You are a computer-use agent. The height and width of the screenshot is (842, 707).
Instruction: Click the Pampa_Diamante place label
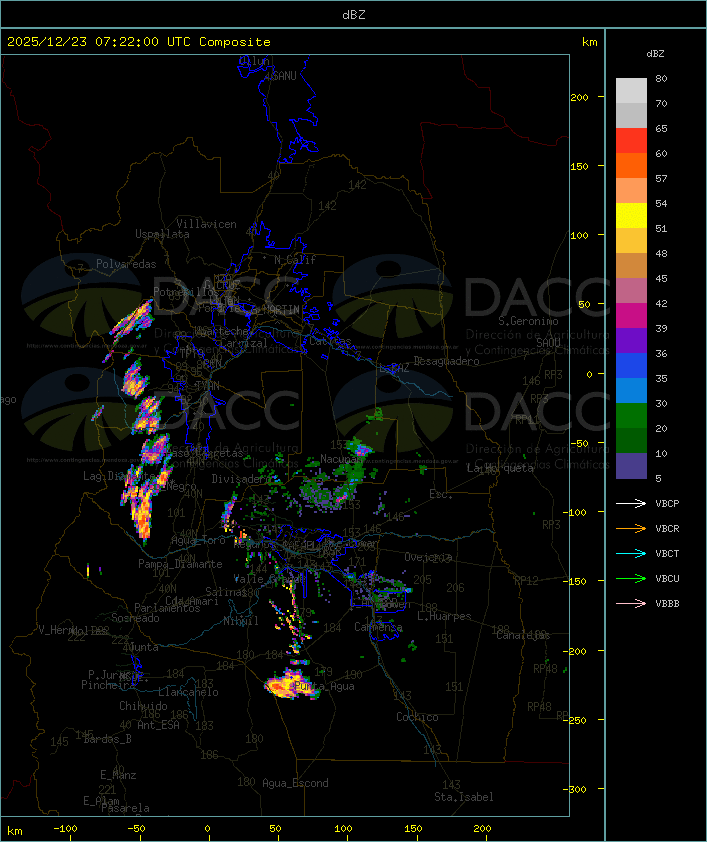[180, 564]
